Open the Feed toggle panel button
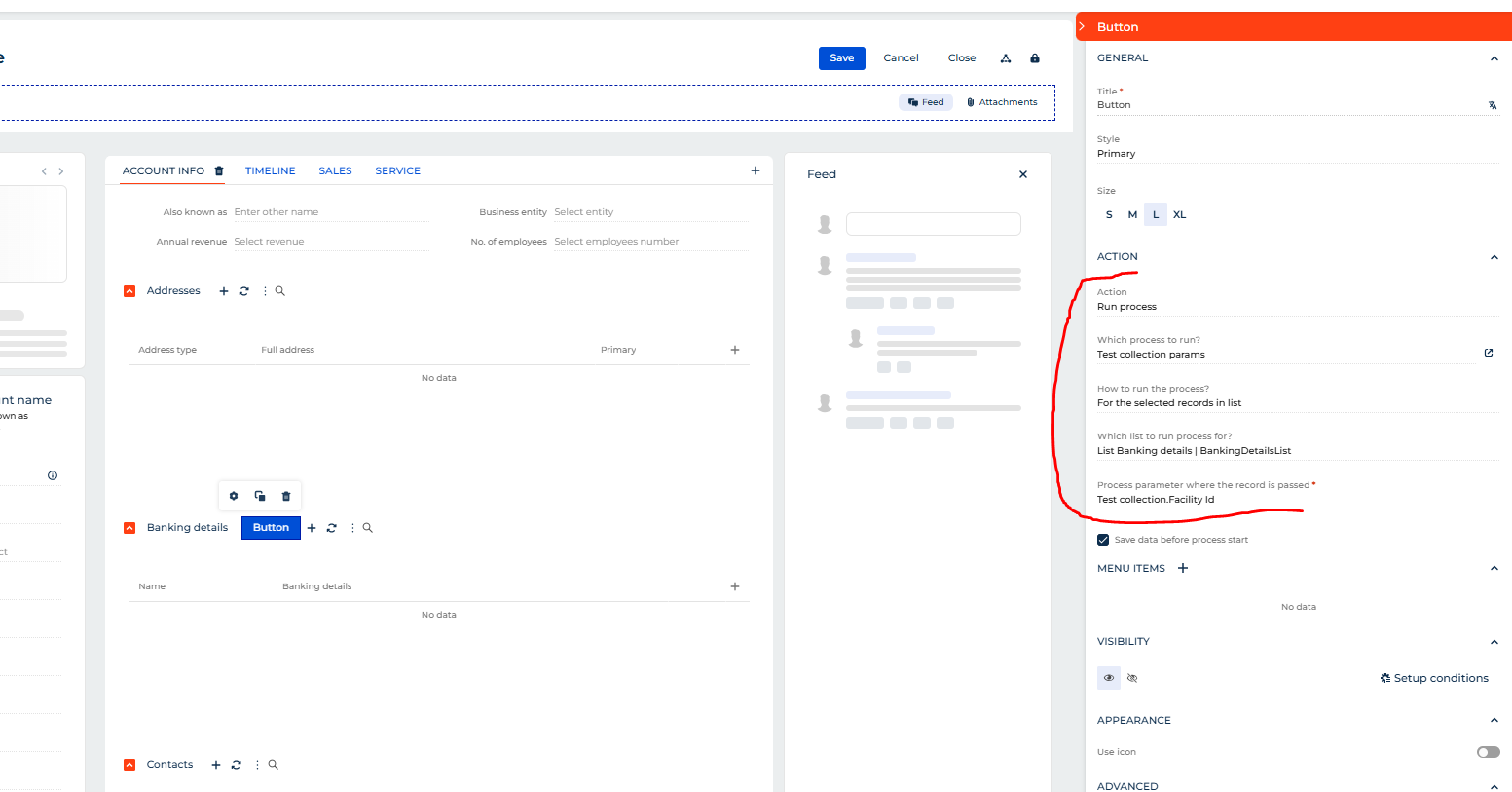Screen dimensions: 1512x792 click(x=926, y=102)
